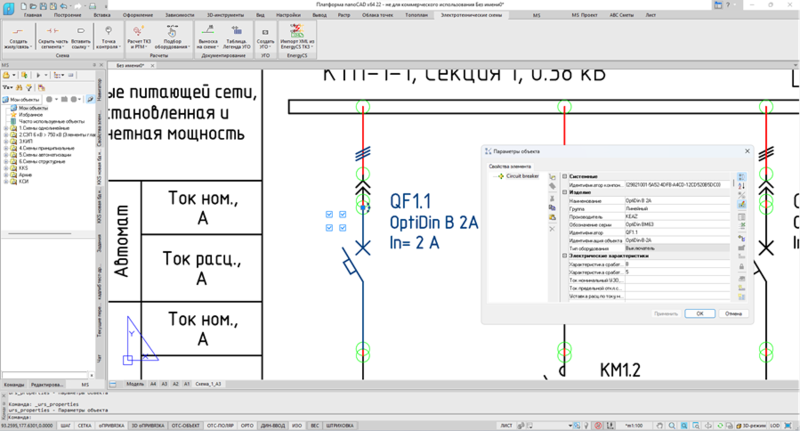Insert a Выноска на схеме callout
The width and height of the screenshot is (800, 431).
point(207,37)
